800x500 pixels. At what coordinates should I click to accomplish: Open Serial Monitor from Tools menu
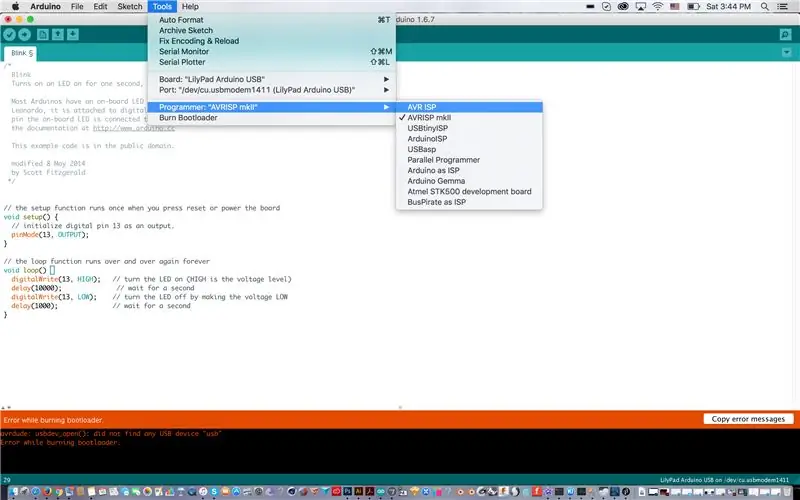[271, 52]
